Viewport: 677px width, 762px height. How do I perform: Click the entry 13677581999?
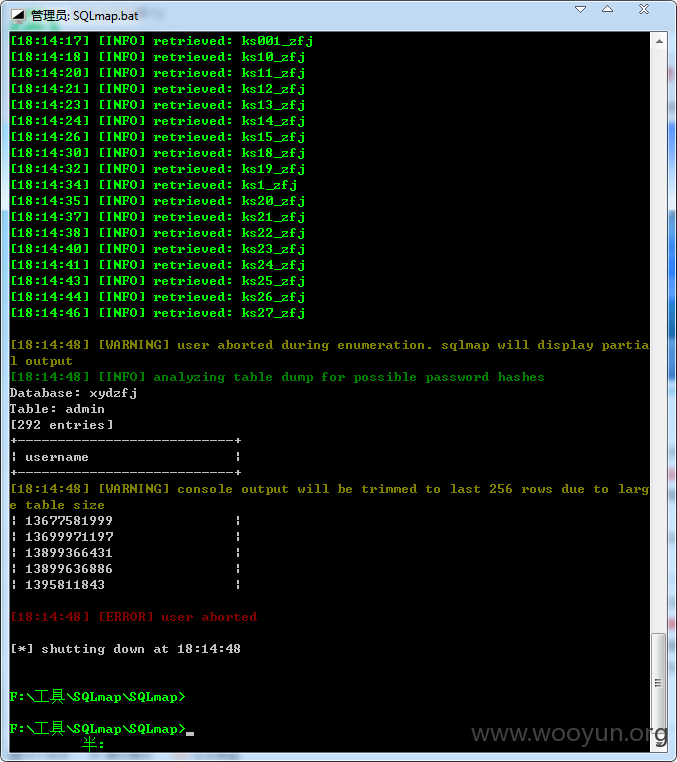69,521
